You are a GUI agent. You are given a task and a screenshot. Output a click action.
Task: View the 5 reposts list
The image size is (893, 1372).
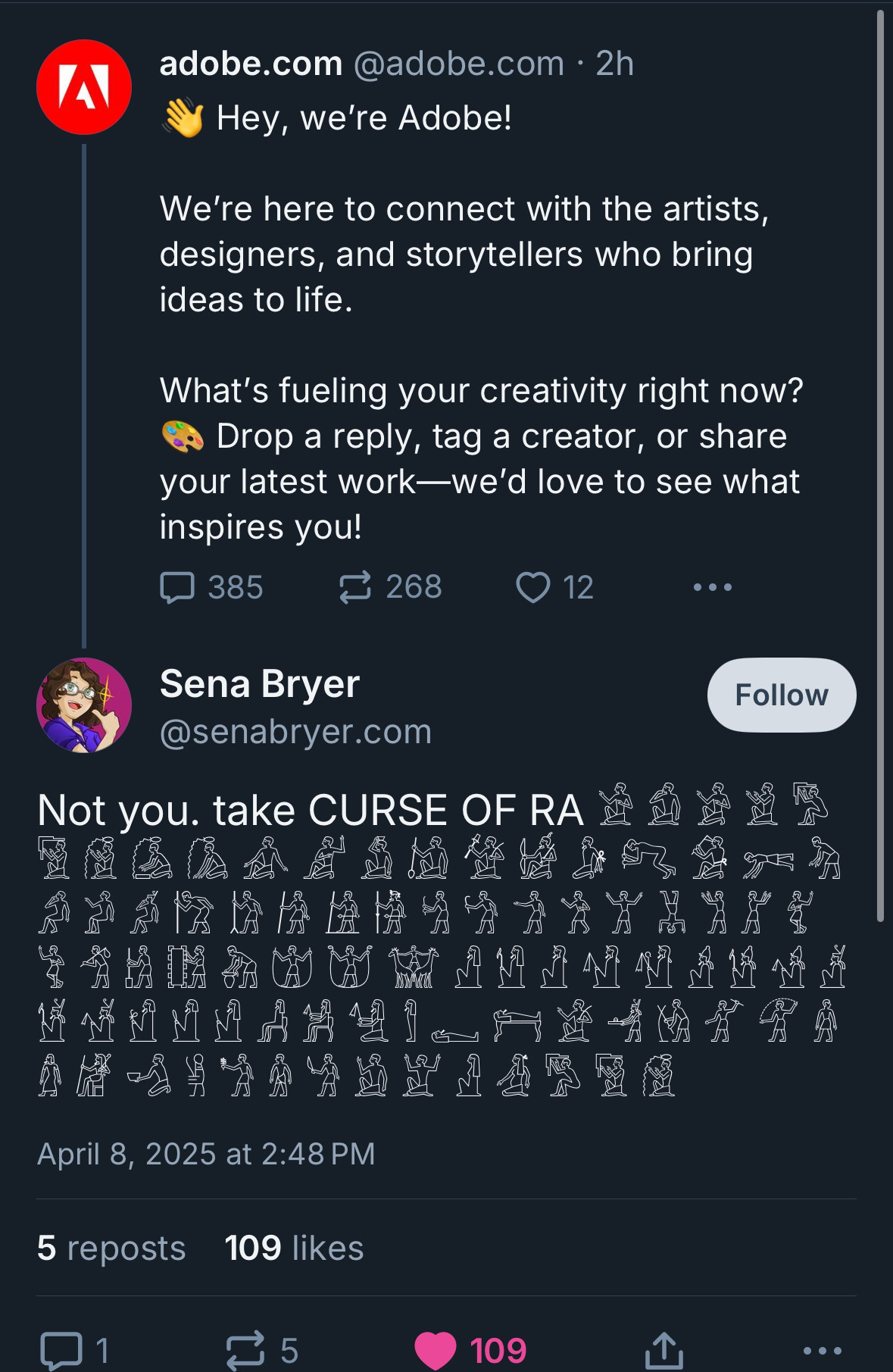111,1248
